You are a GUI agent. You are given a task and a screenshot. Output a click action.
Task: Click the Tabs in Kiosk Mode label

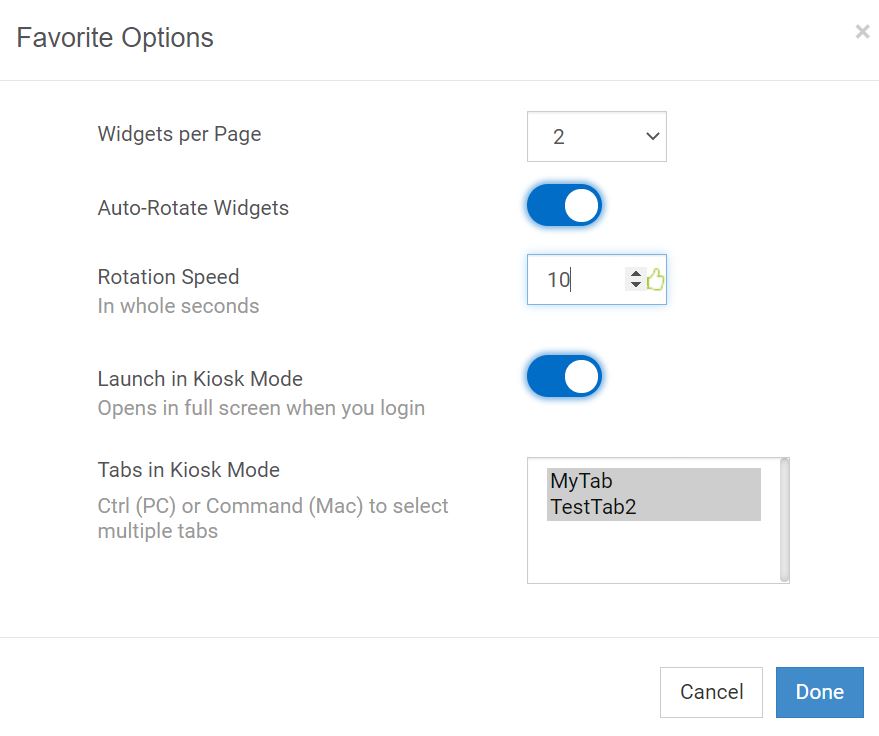pyautogui.click(x=188, y=470)
